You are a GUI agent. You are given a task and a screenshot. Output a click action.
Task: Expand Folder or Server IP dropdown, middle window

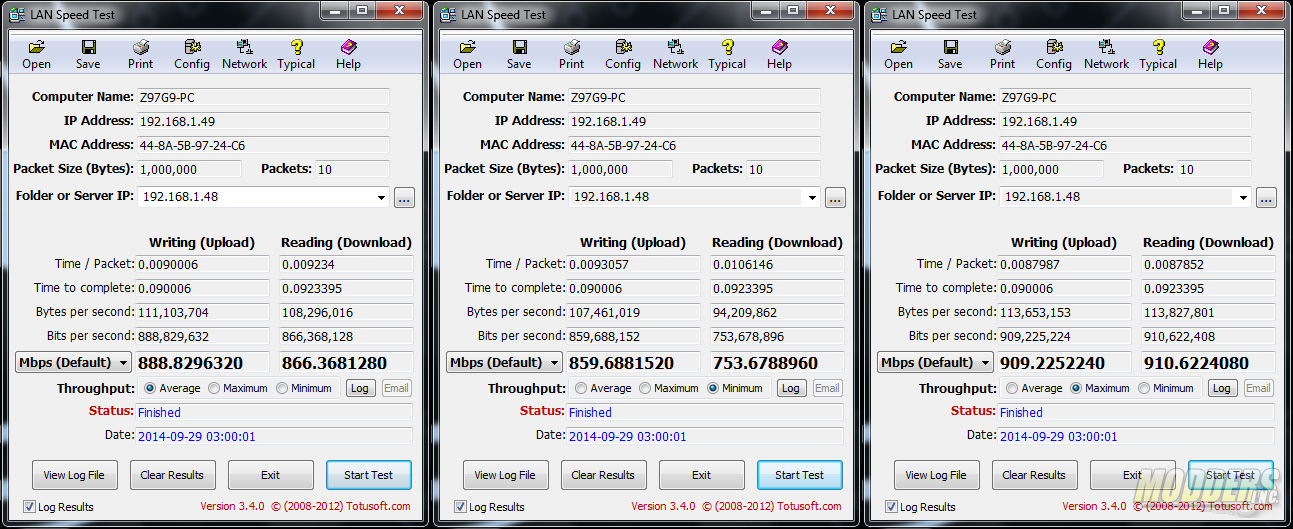(812, 197)
